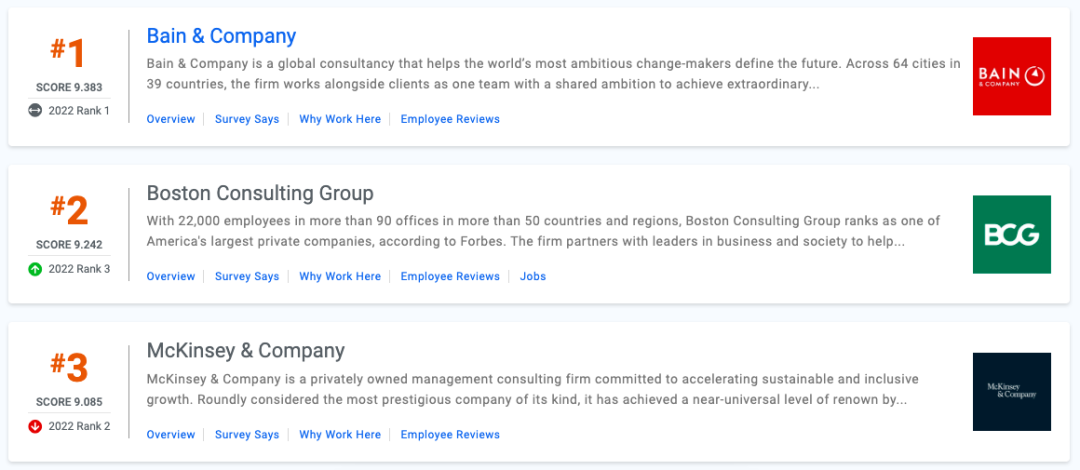Viewport: 1080px width, 470px height.
Task: Open Why Work Here for McKinsey
Action: tap(340, 435)
